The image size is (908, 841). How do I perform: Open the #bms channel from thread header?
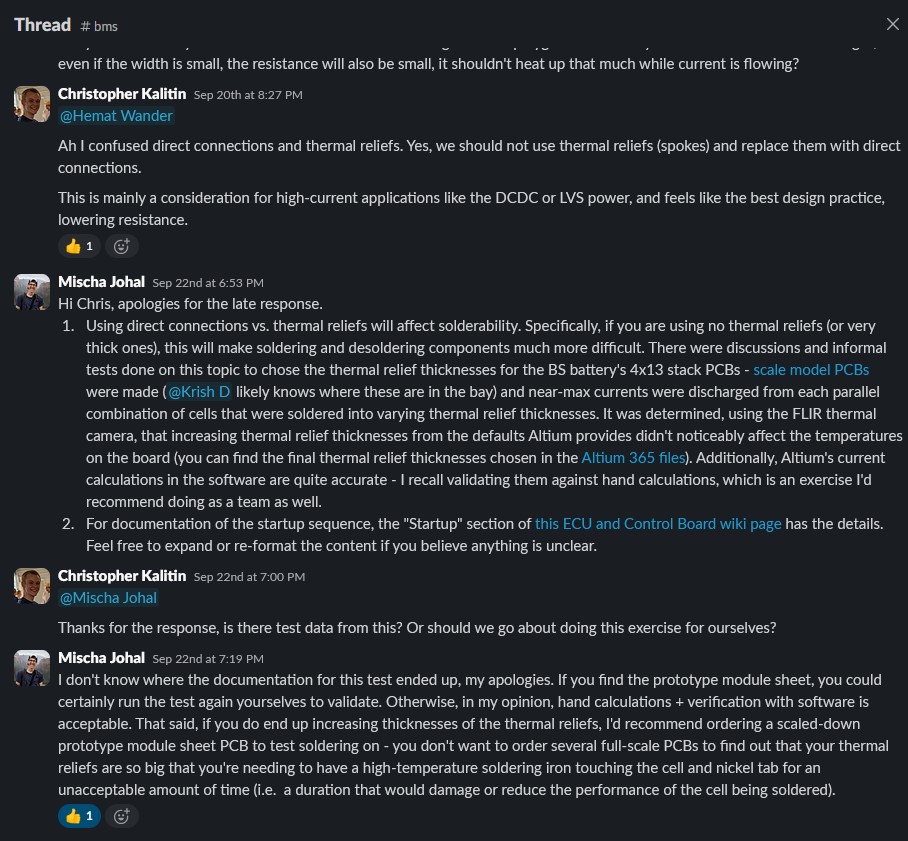[99, 25]
